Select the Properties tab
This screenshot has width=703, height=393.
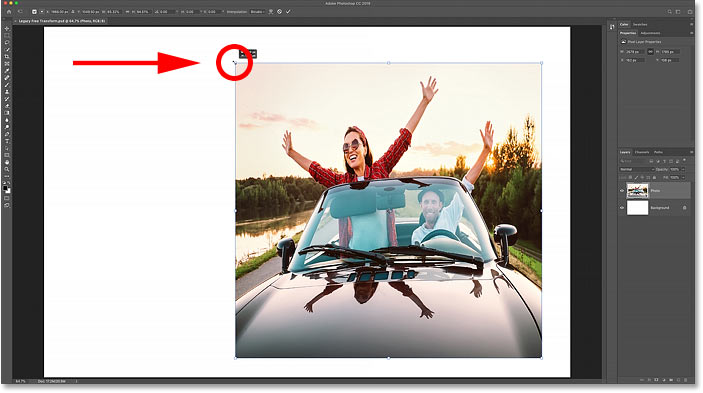click(628, 33)
